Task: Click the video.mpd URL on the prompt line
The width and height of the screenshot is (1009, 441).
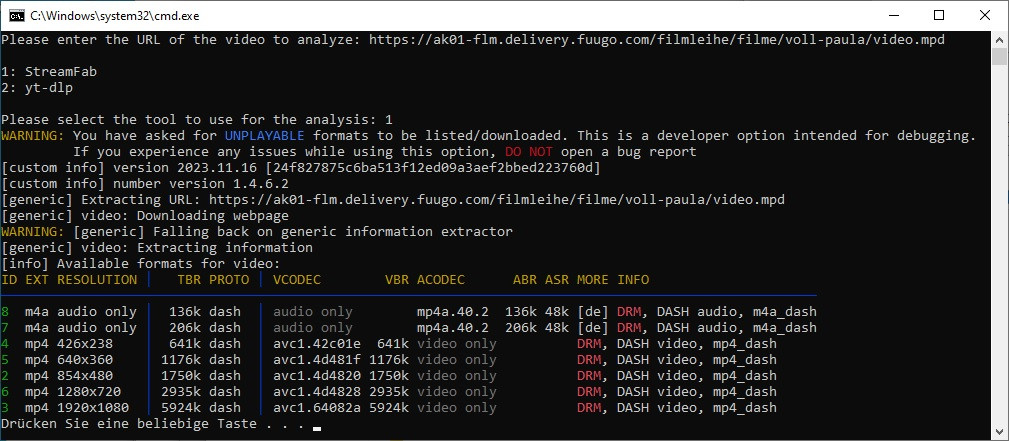Action: pyautogui.click(x=656, y=40)
